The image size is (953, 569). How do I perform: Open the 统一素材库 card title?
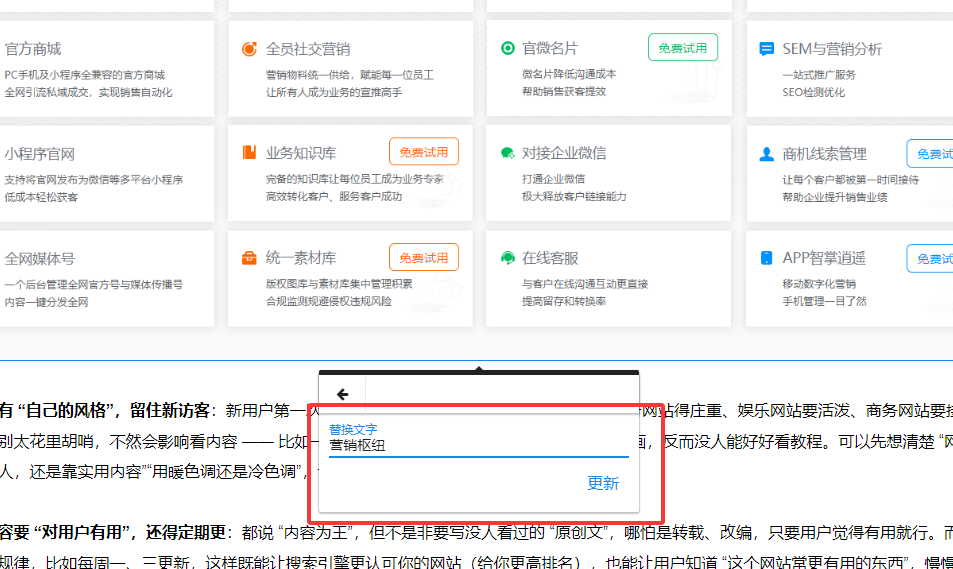coord(301,258)
